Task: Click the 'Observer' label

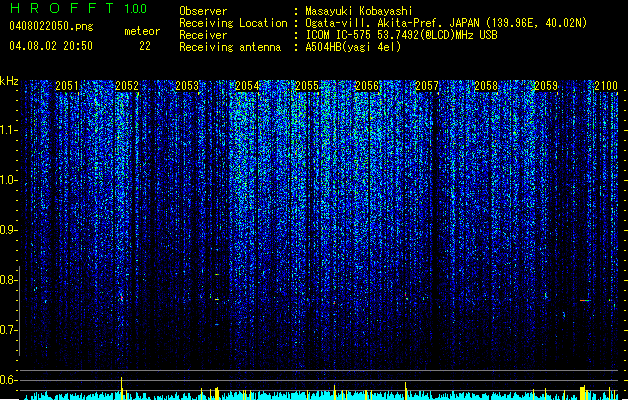Action: tap(203, 11)
